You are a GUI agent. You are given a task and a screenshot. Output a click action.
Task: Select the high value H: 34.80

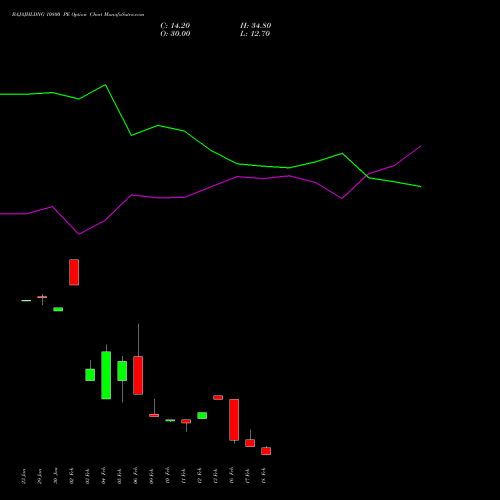tap(255, 26)
